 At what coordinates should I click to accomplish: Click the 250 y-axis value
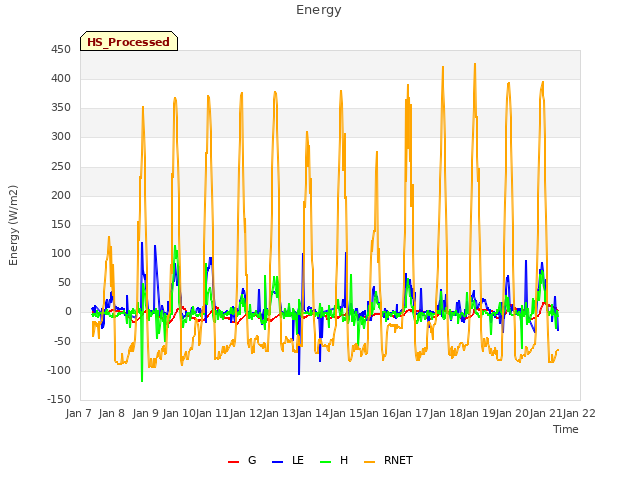click(x=61, y=167)
